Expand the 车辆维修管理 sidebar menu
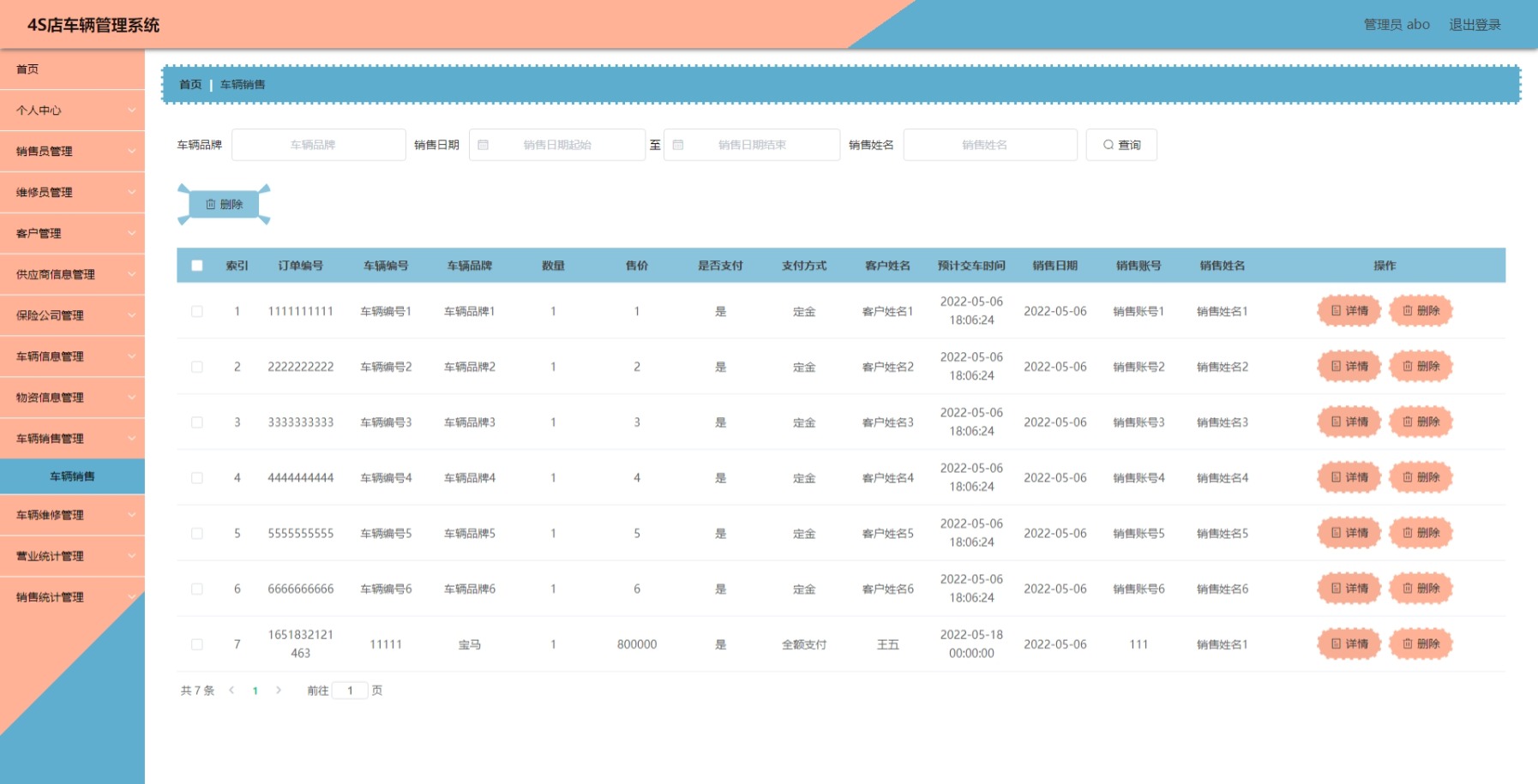The width and height of the screenshot is (1538, 784). click(72, 515)
